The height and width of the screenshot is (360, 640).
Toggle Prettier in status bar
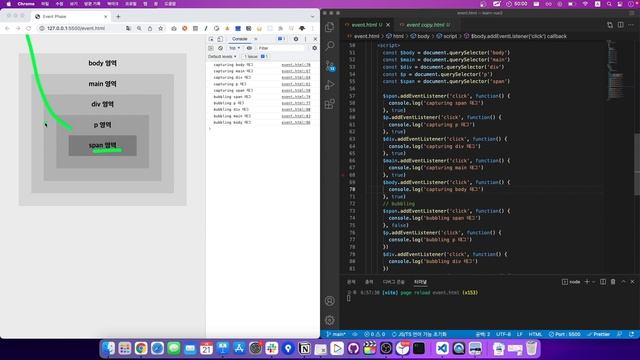click(598, 334)
